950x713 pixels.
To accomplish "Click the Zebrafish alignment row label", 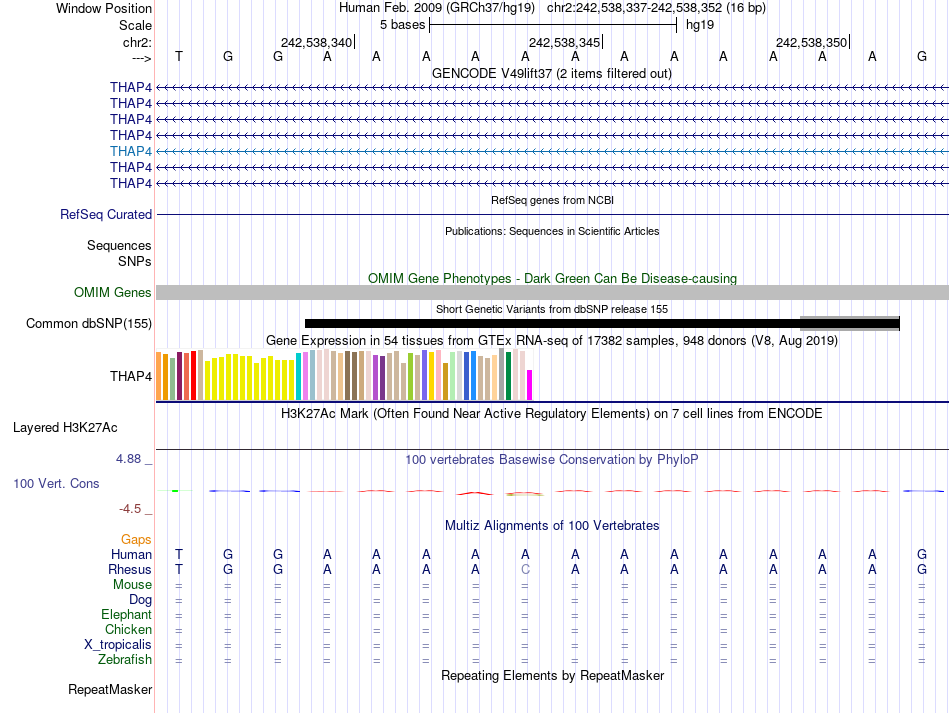I will (125, 659).
